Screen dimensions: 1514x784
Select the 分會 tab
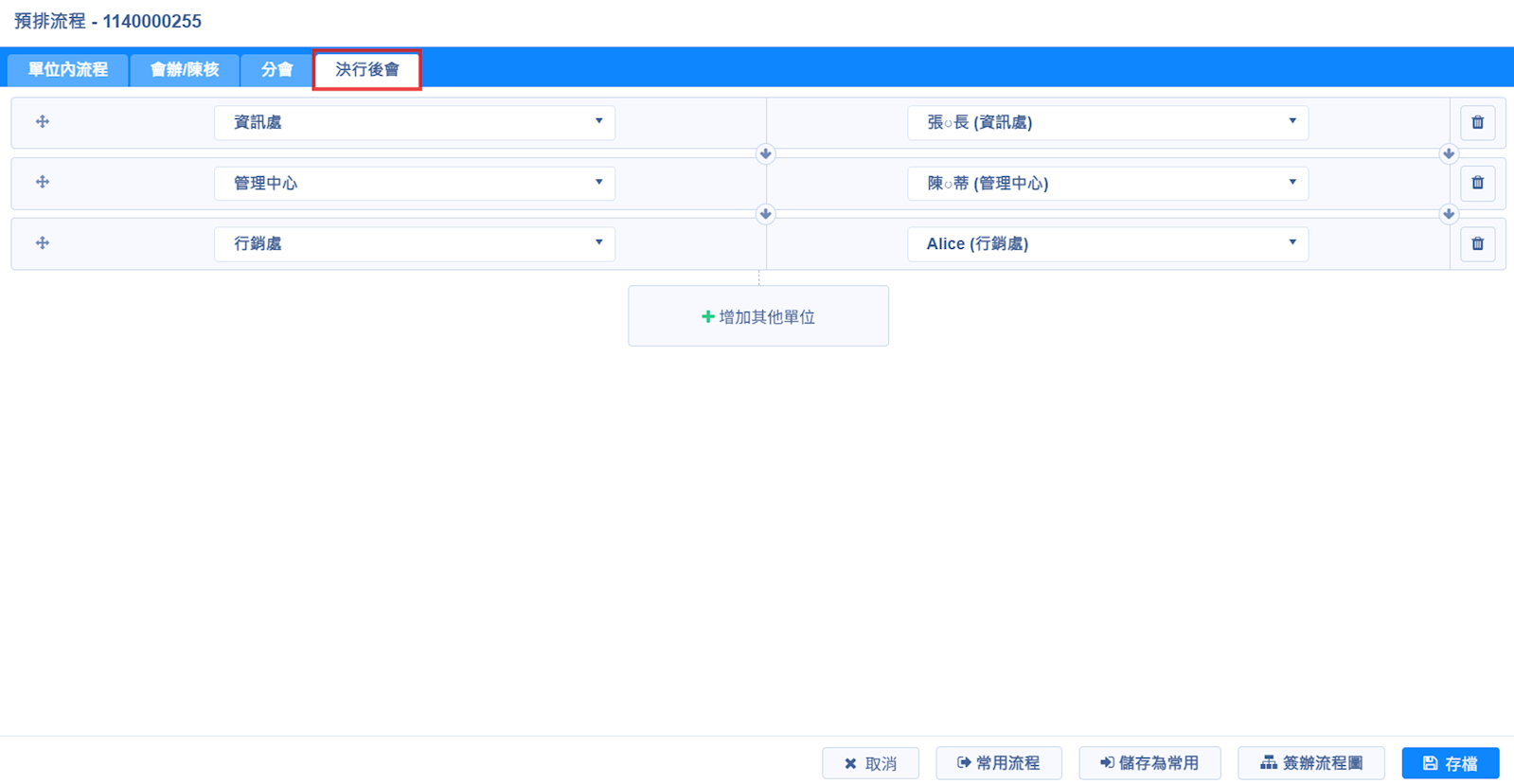click(x=276, y=70)
